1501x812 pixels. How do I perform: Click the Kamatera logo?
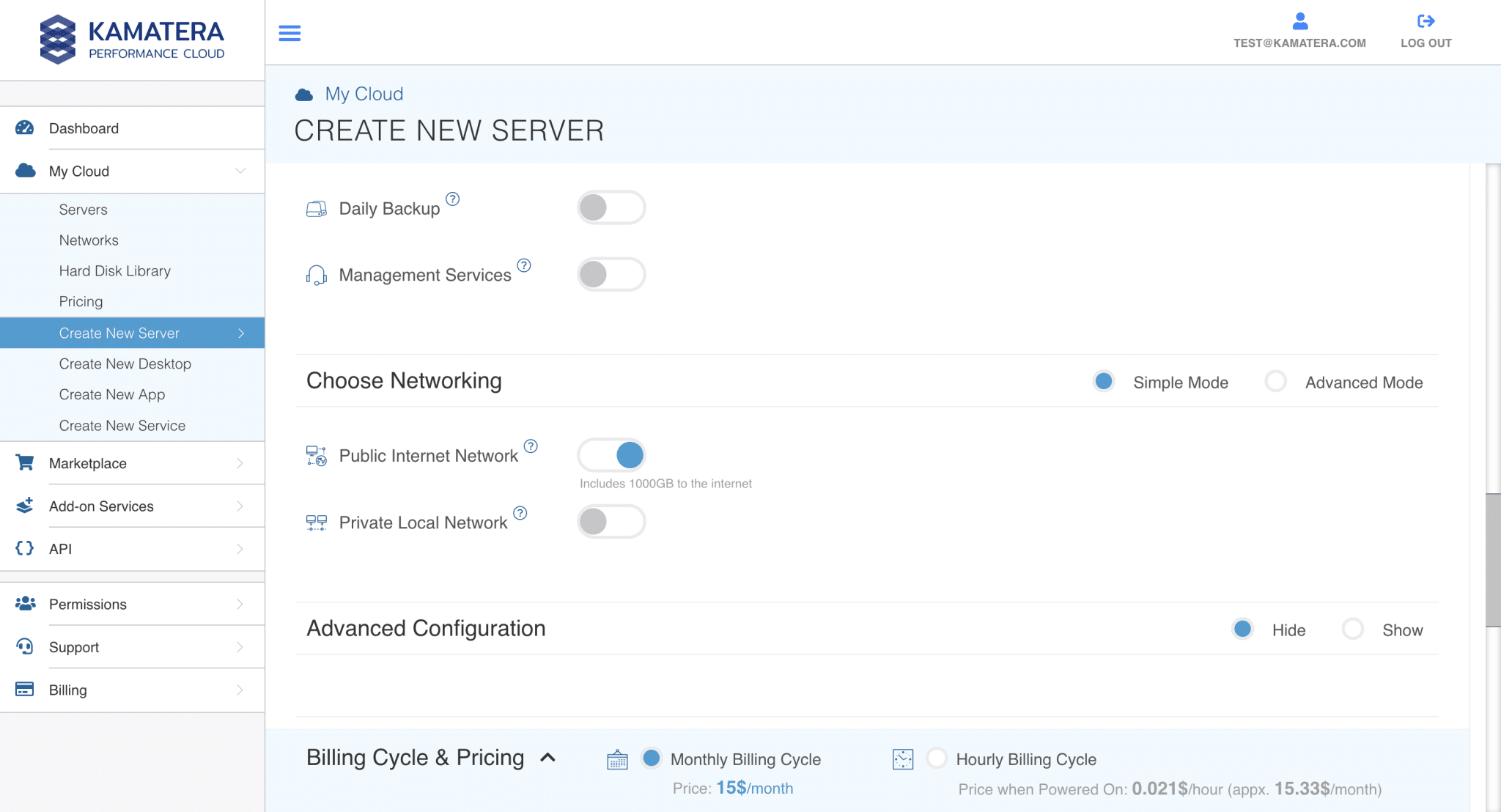132,39
